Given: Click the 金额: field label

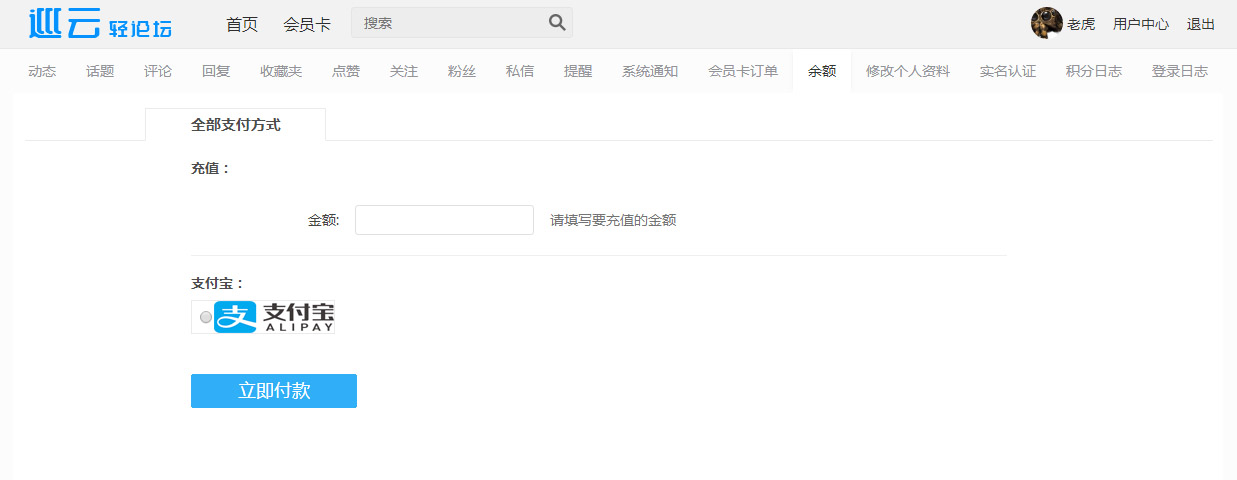Looking at the screenshot, I should click(x=324, y=220).
